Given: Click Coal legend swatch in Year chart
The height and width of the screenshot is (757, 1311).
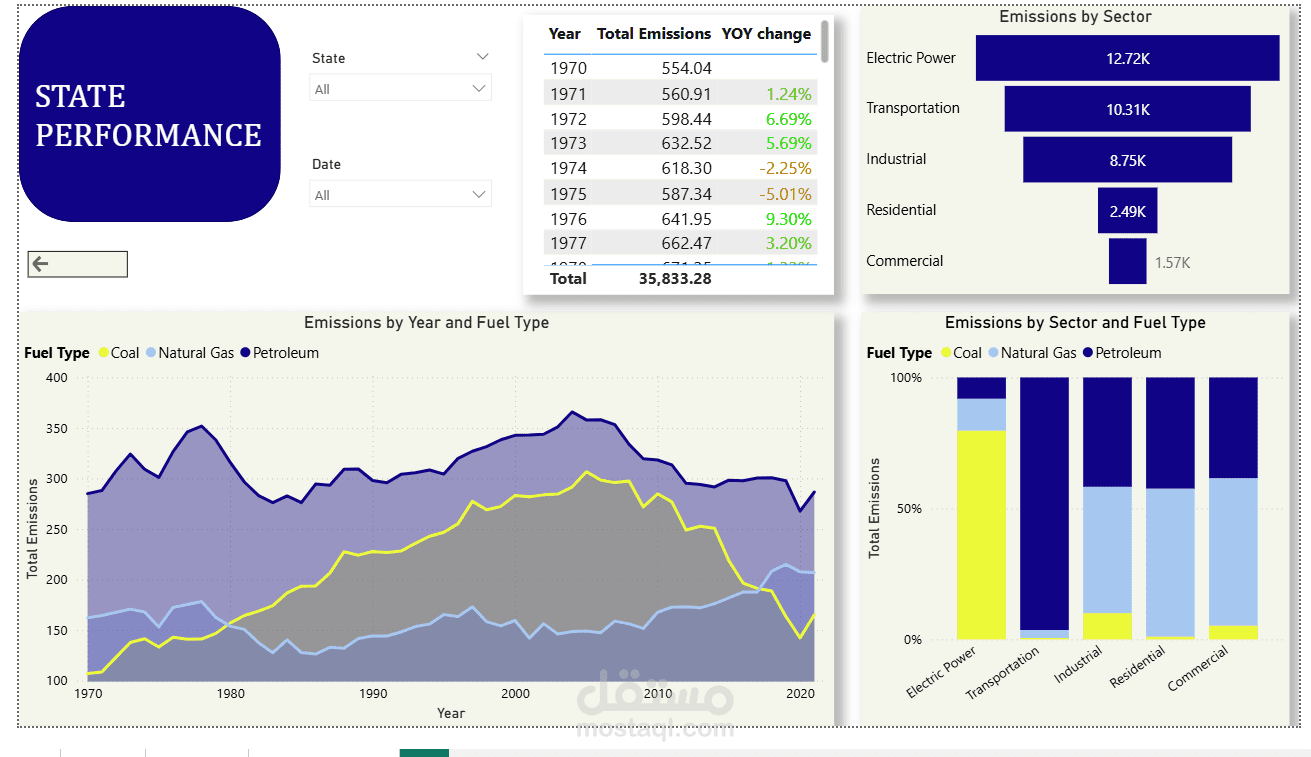Looking at the screenshot, I should click(x=102, y=353).
